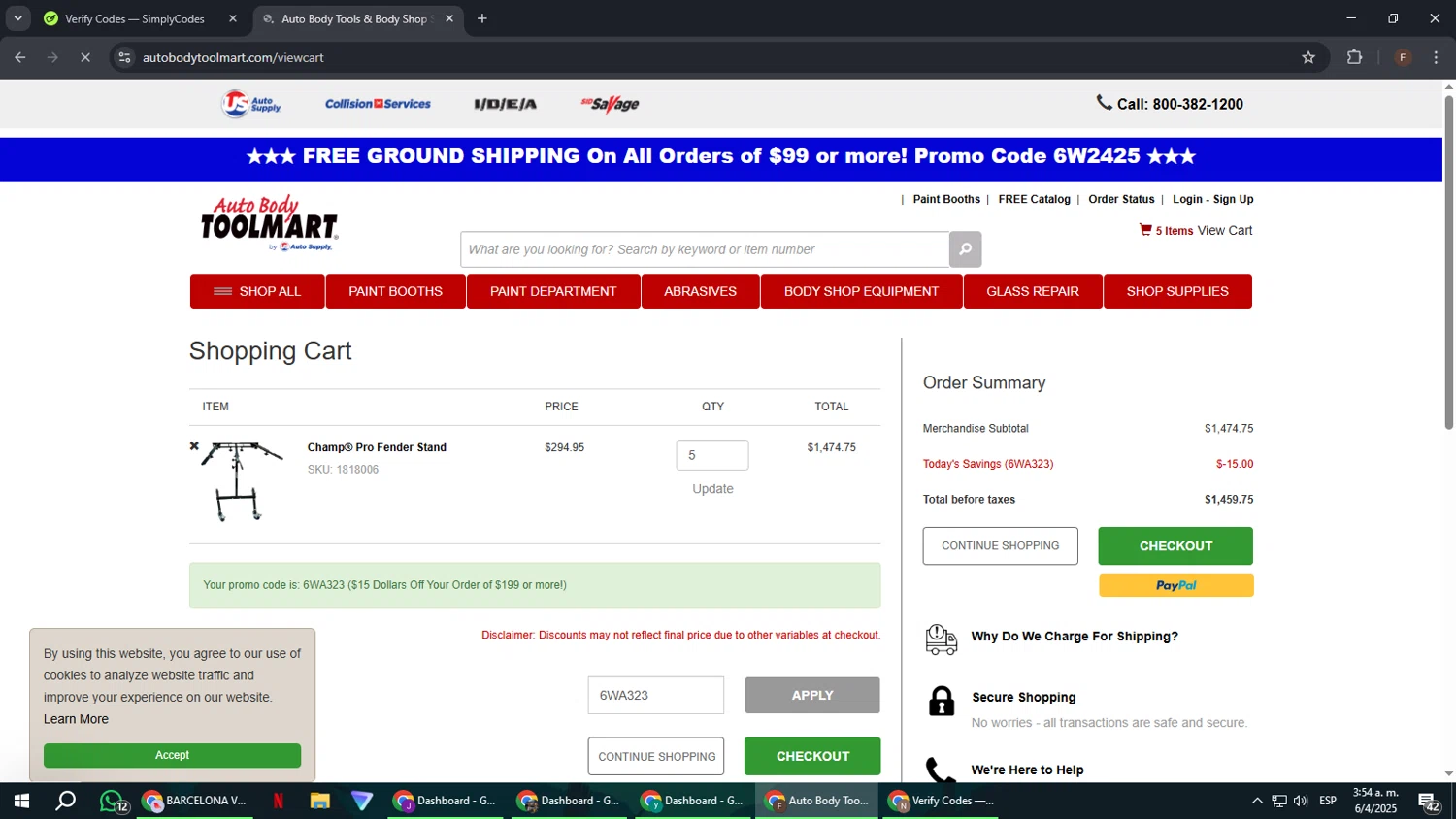
Task: Click promo code input field
Action: (656, 695)
